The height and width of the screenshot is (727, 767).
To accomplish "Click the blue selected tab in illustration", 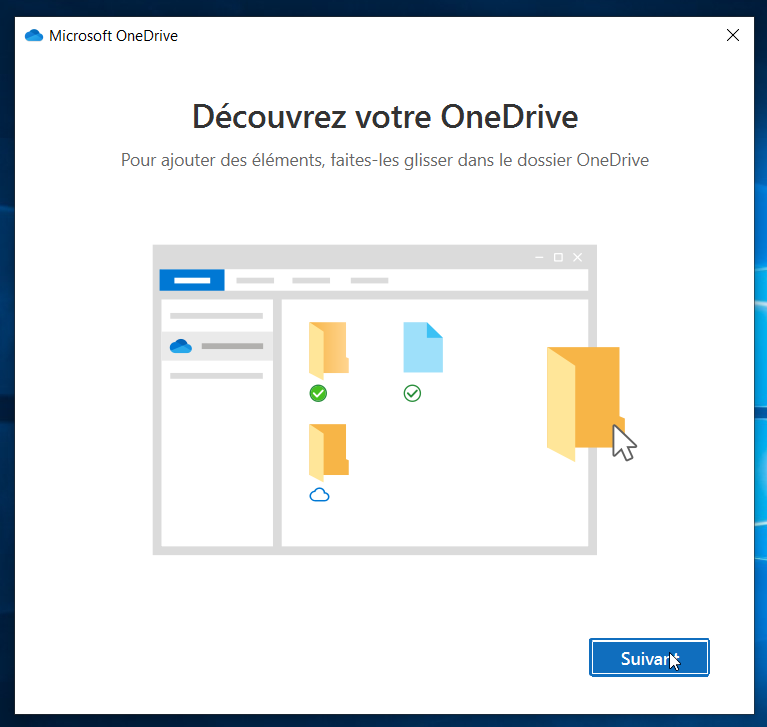I will point(192,280).
